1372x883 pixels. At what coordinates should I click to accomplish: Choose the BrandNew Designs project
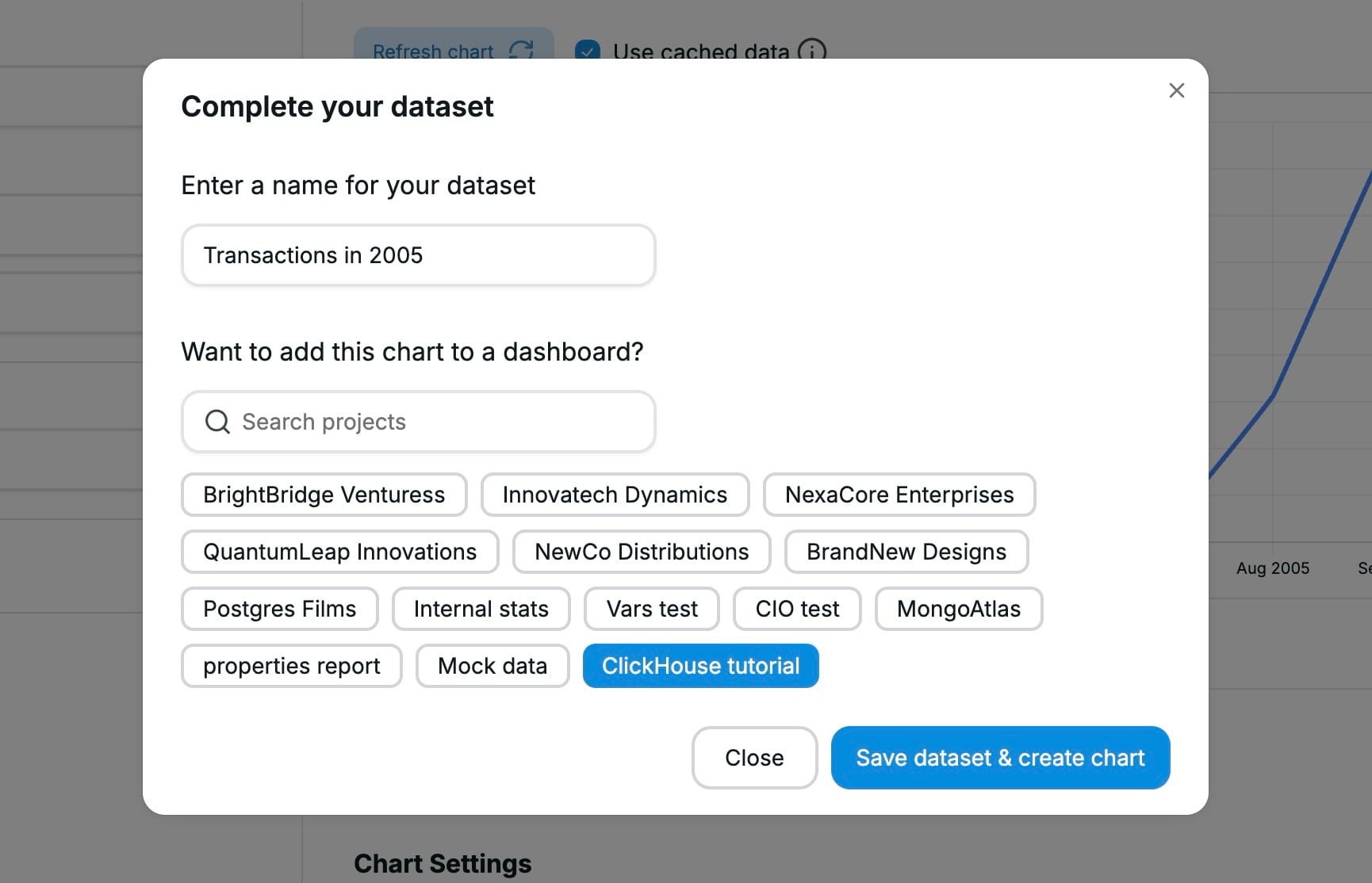coord(906,552)
